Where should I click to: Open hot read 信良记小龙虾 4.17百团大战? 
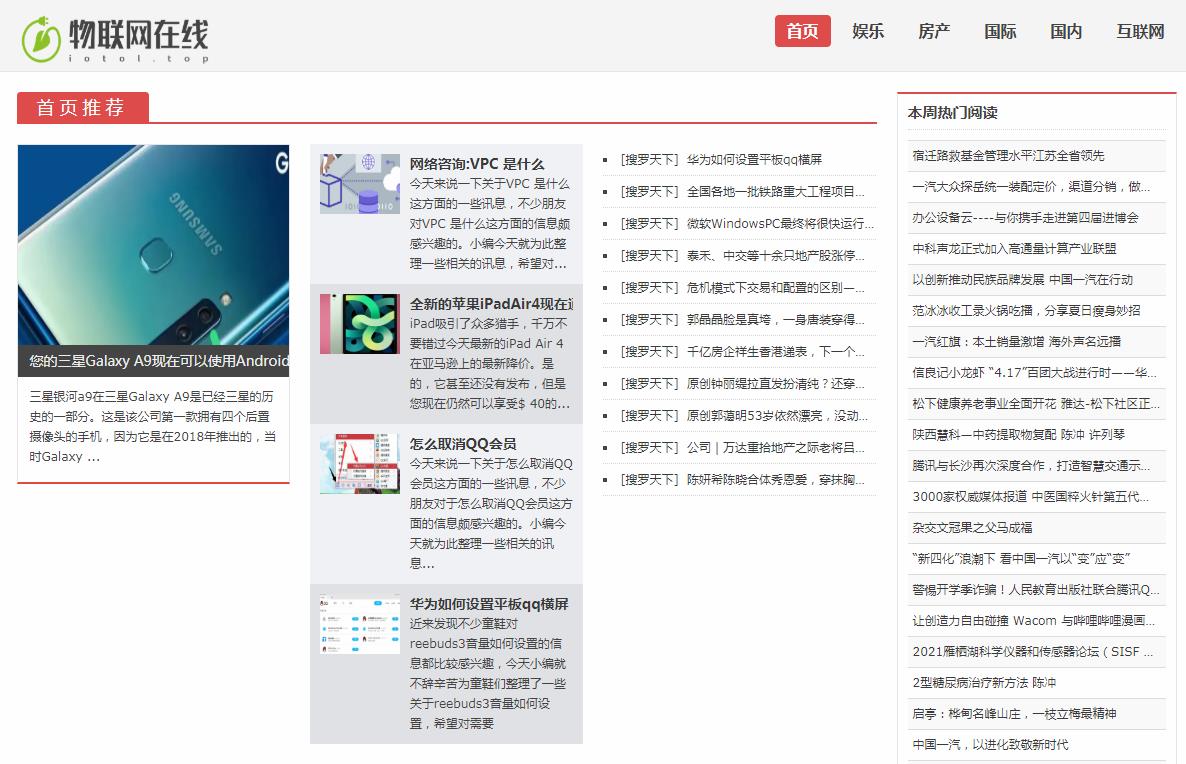(x=1034, y=373)
